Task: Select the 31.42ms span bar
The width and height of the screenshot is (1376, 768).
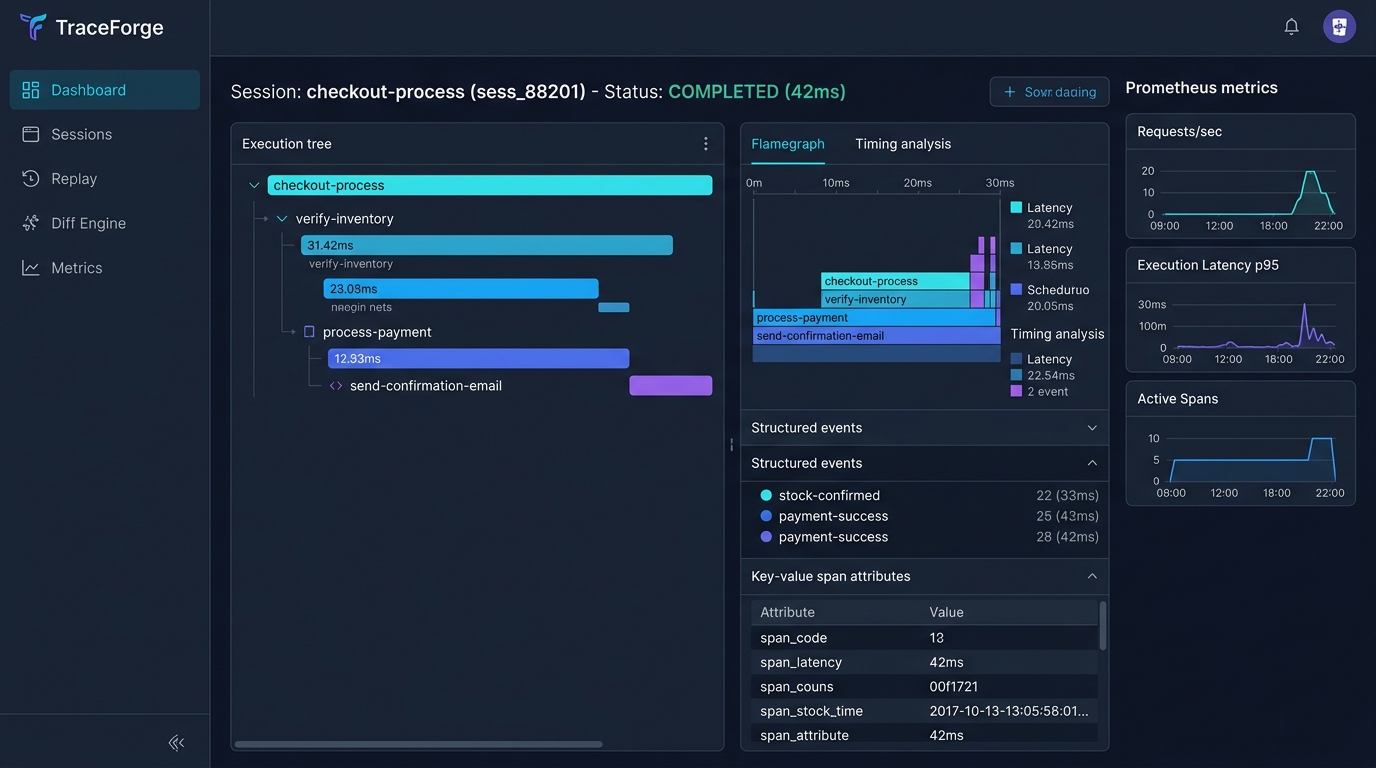Action: click(487, 245)
